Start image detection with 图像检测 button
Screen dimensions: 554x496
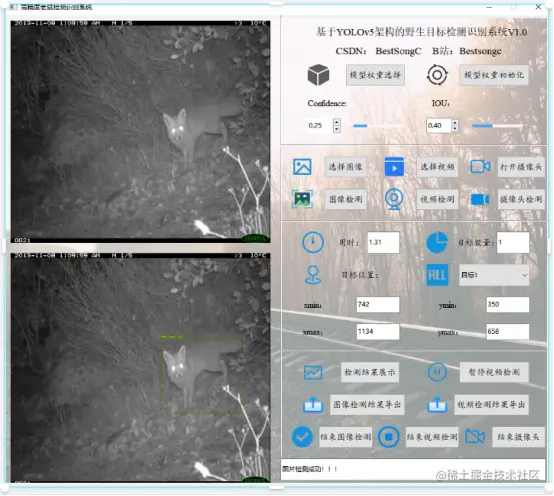point(346,199)
